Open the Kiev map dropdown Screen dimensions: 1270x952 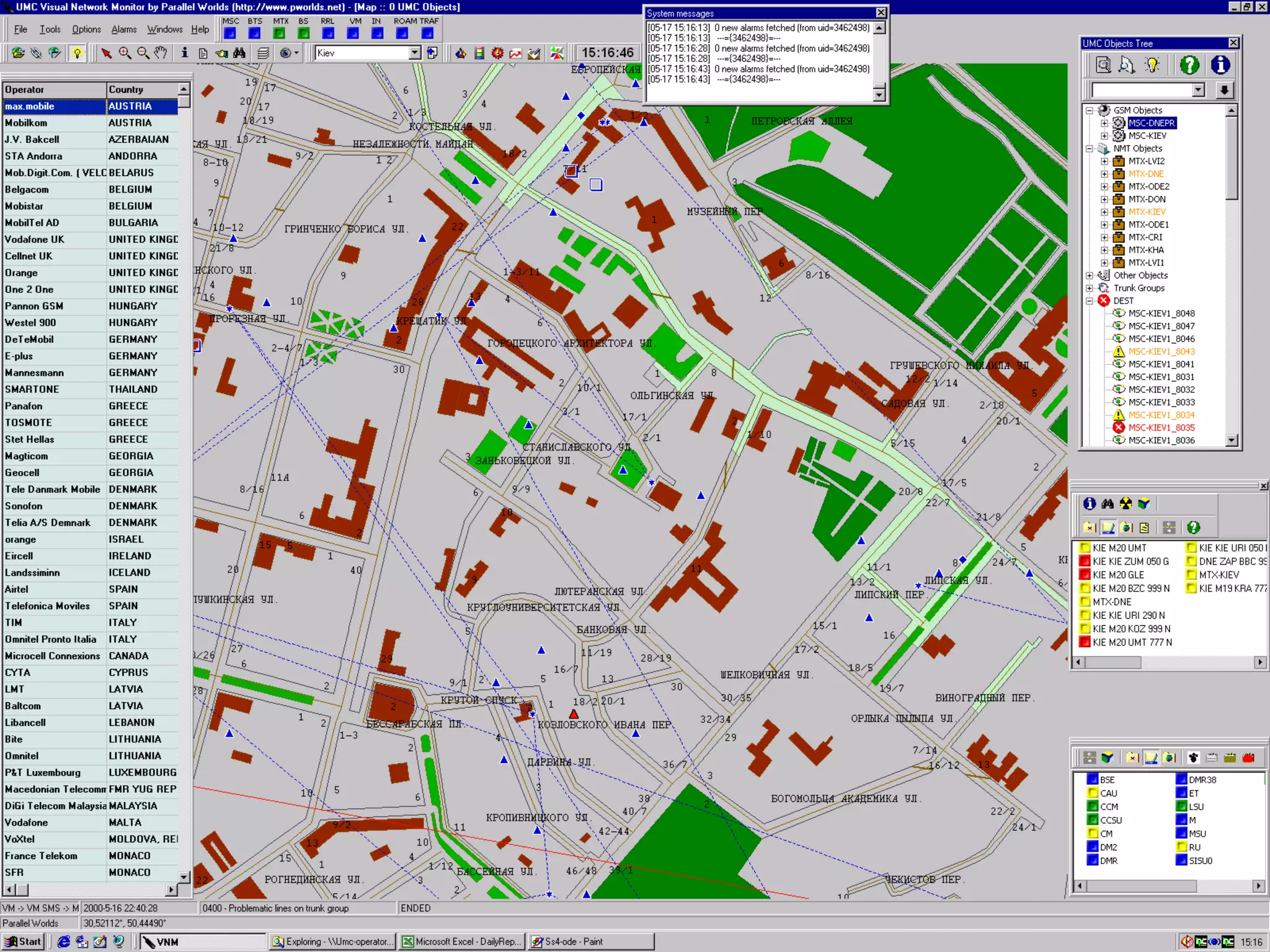415,53
